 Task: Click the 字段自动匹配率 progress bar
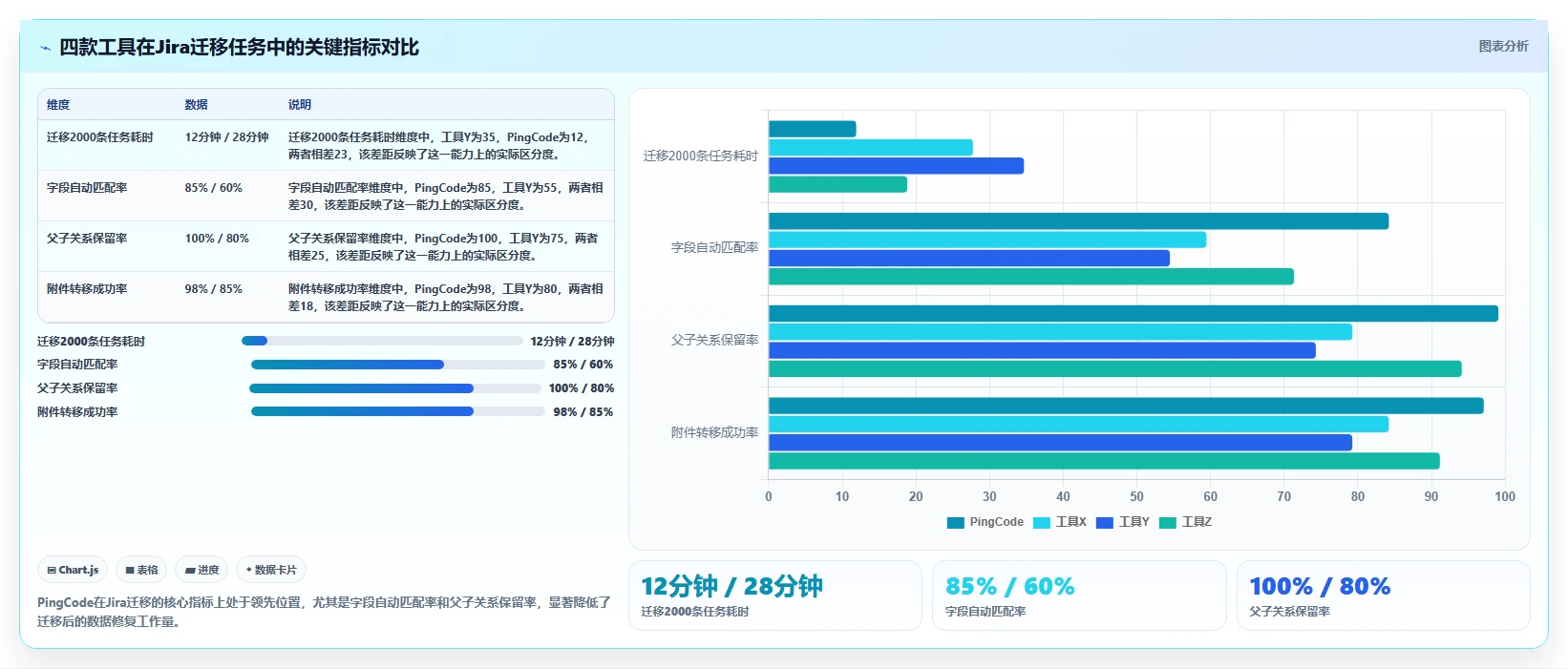[398, 365]
